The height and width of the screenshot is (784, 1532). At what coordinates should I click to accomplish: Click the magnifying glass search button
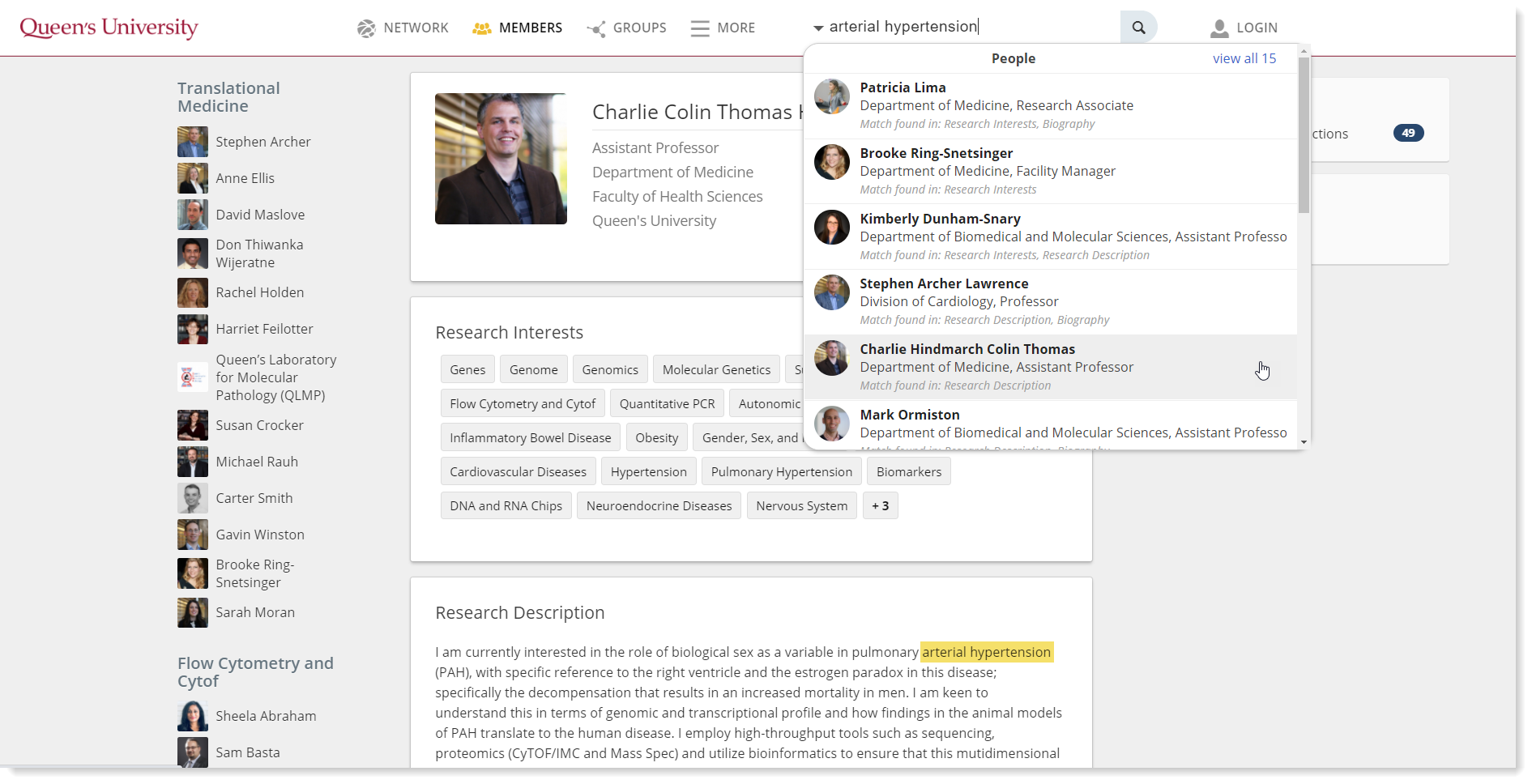(1138, 28)
